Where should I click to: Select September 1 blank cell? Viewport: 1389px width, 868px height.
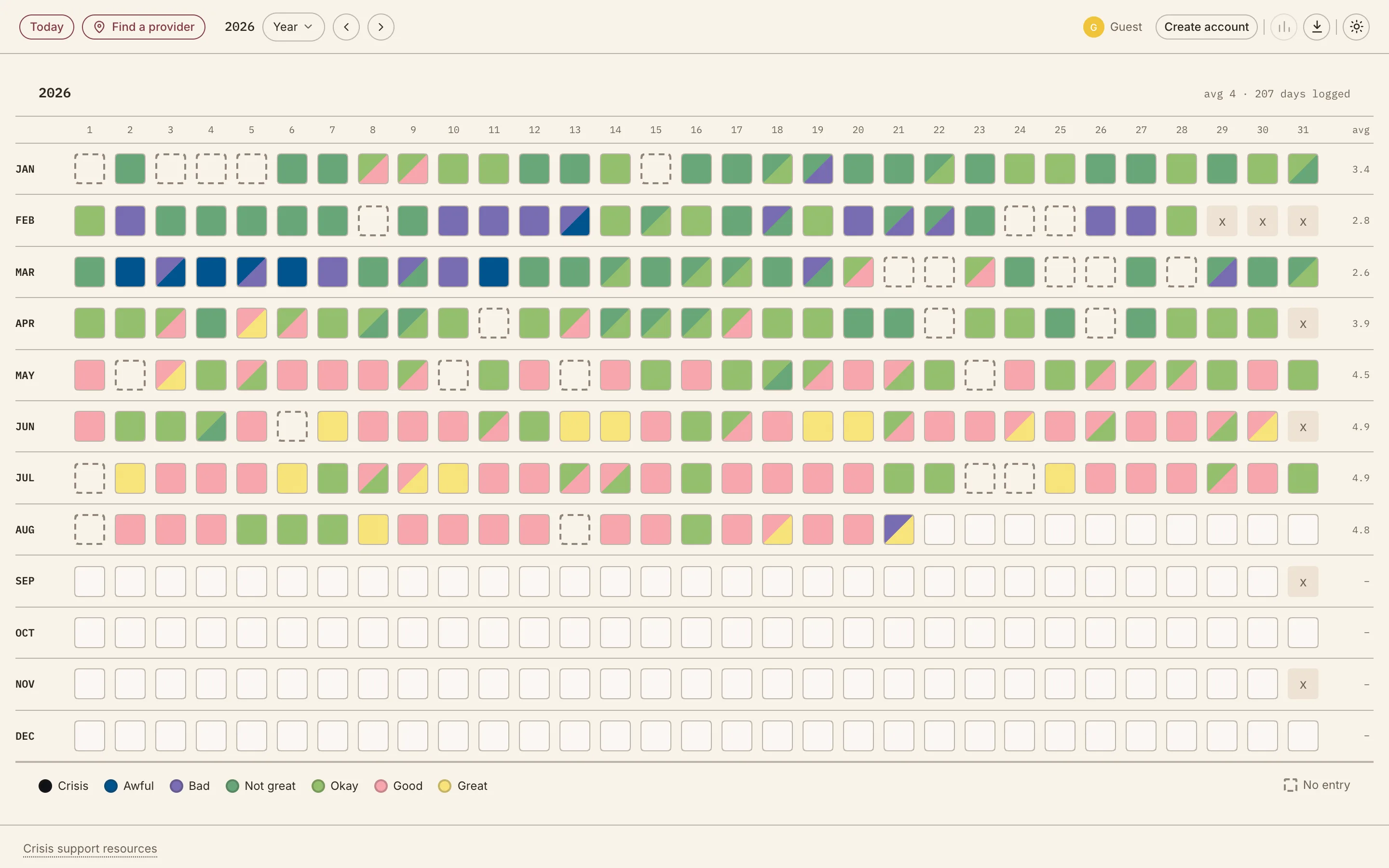click(90, 581)
